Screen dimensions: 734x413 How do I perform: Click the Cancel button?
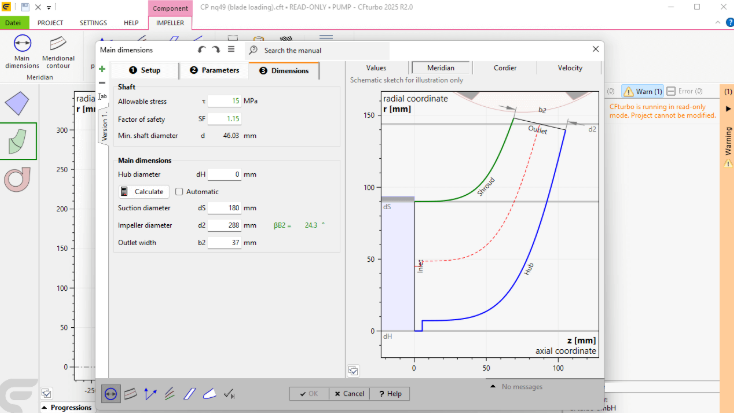click(x=349, y=394)
